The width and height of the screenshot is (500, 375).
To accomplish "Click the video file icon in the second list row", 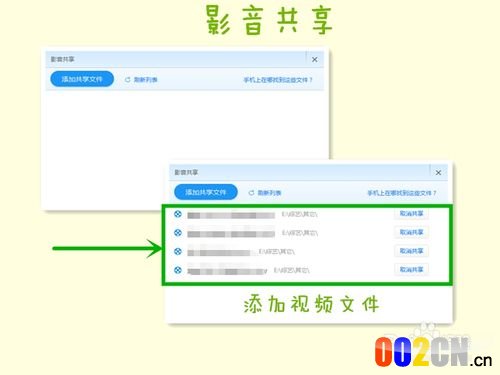I will click(178, 233).
